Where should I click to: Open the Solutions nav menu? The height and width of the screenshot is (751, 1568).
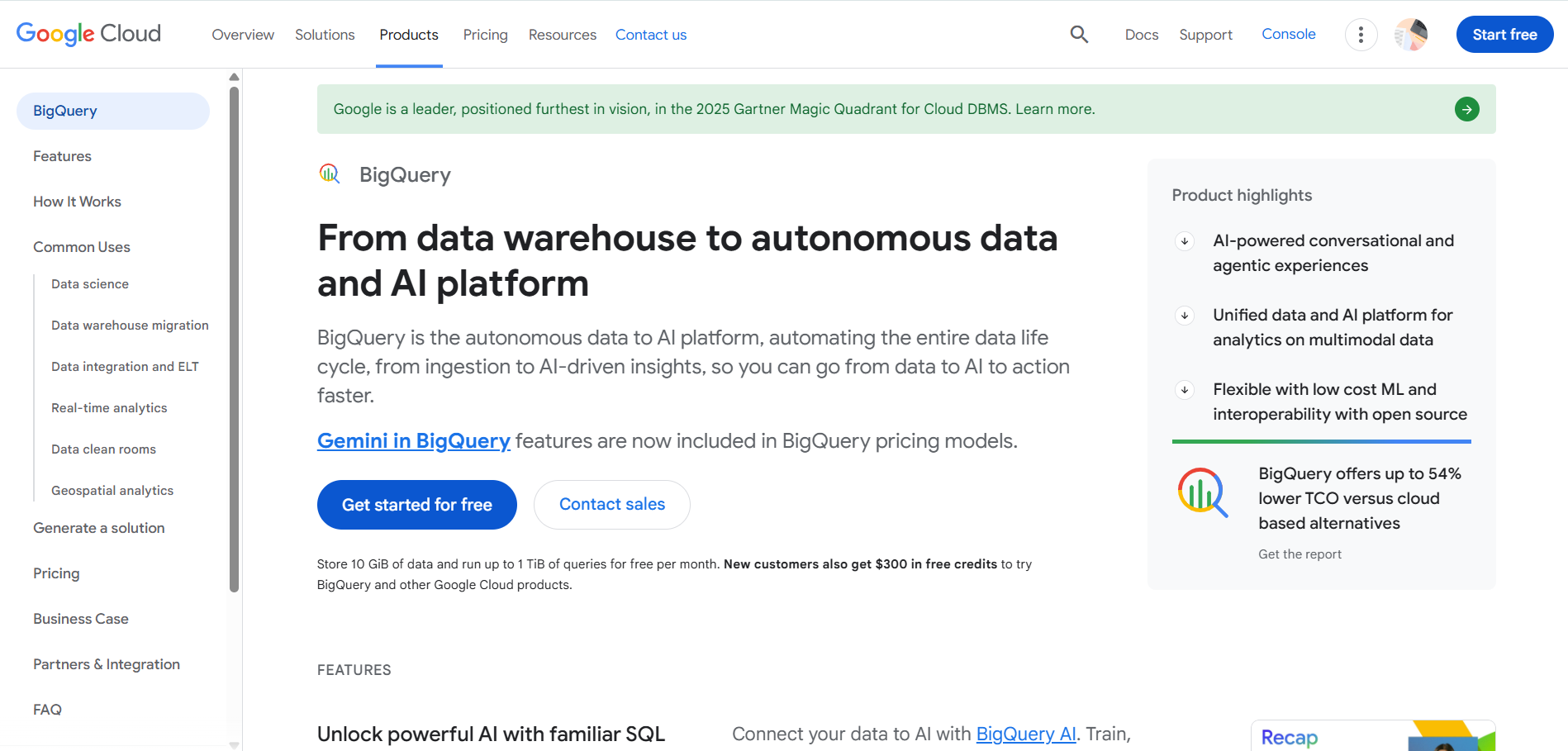(325, 35)
